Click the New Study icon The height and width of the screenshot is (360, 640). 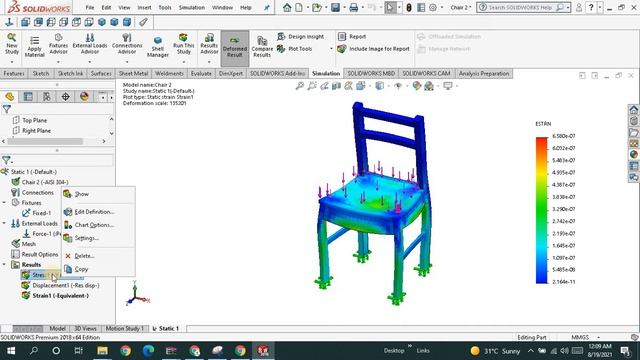pos(11,44)
